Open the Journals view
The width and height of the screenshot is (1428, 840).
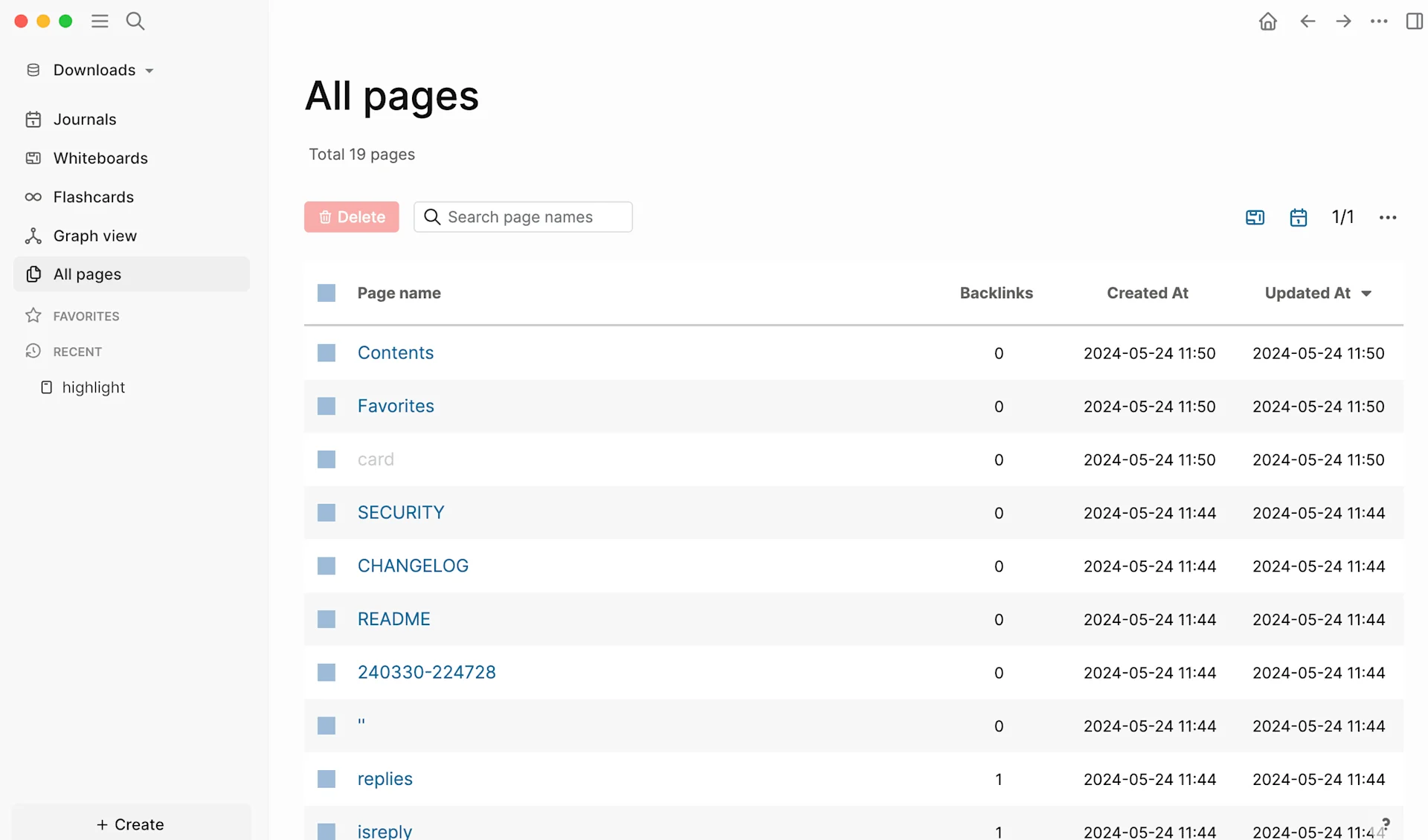tap(84, 119)
